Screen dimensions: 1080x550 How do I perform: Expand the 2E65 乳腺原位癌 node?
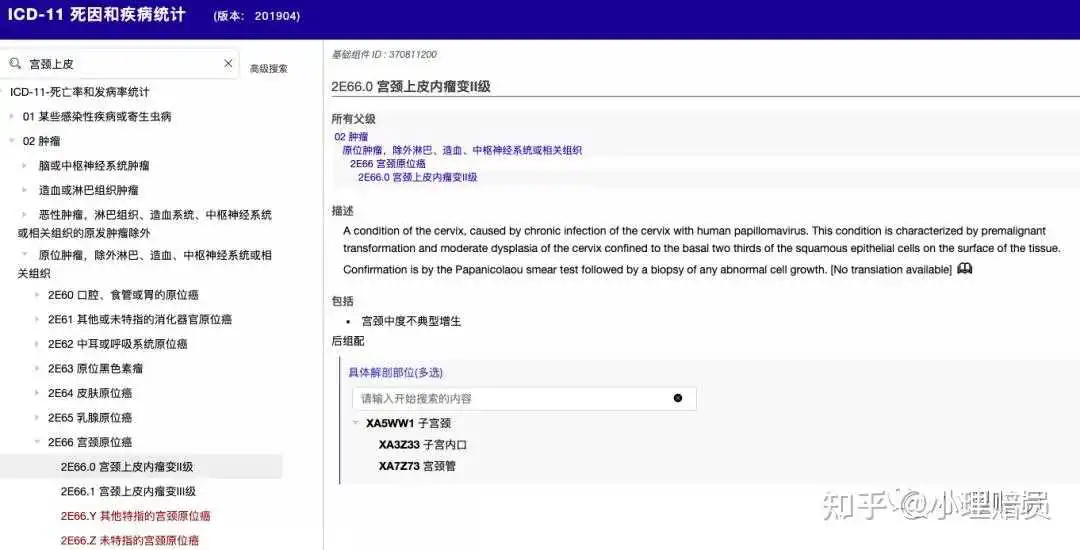coord(37,418)
